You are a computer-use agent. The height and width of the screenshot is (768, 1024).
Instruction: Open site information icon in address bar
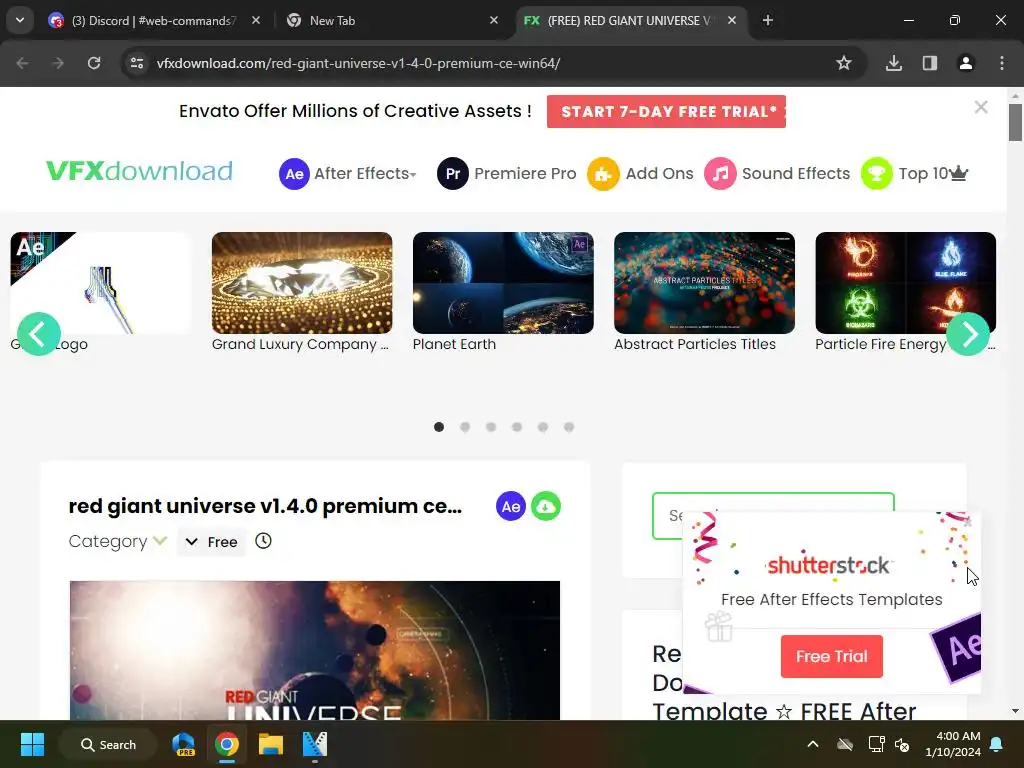[x=137, y=63]
